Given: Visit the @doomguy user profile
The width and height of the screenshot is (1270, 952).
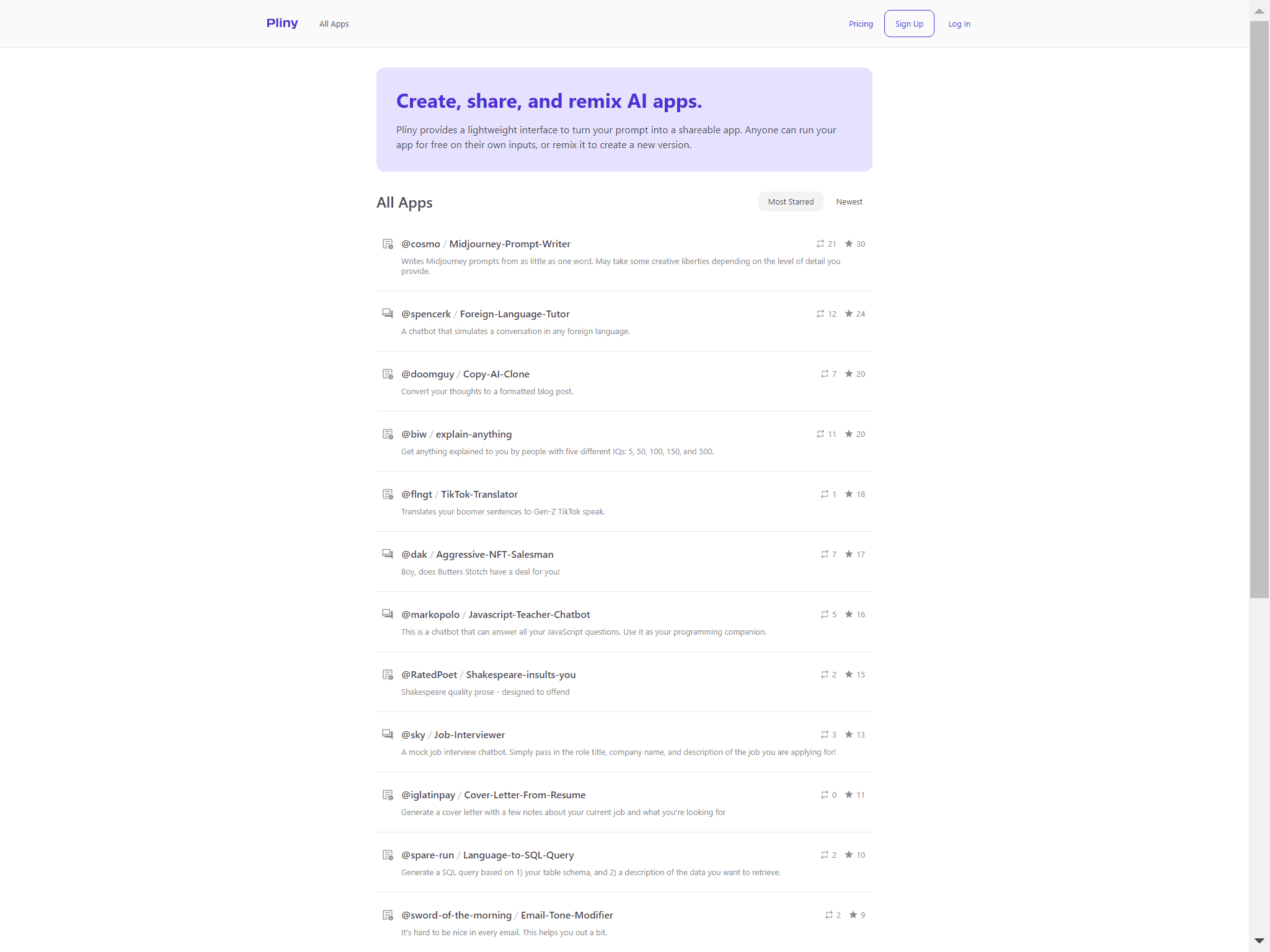Looking at the screenshot, I should [x=427, y=374].
